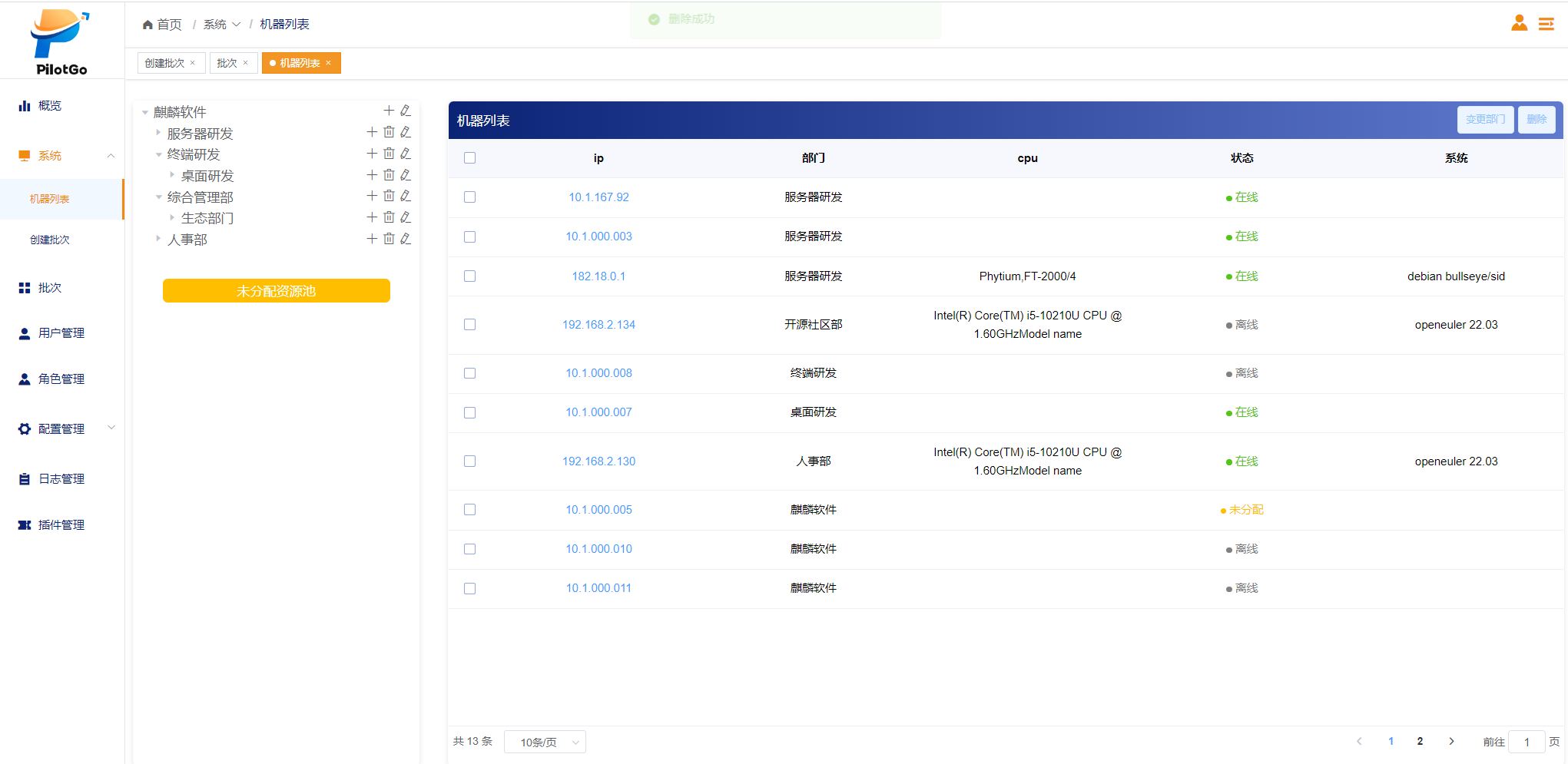This screenshot has width=1568, height=764.
Task: Expand the 人事部 tree node arrow
Action: click(x=158, y=239)
